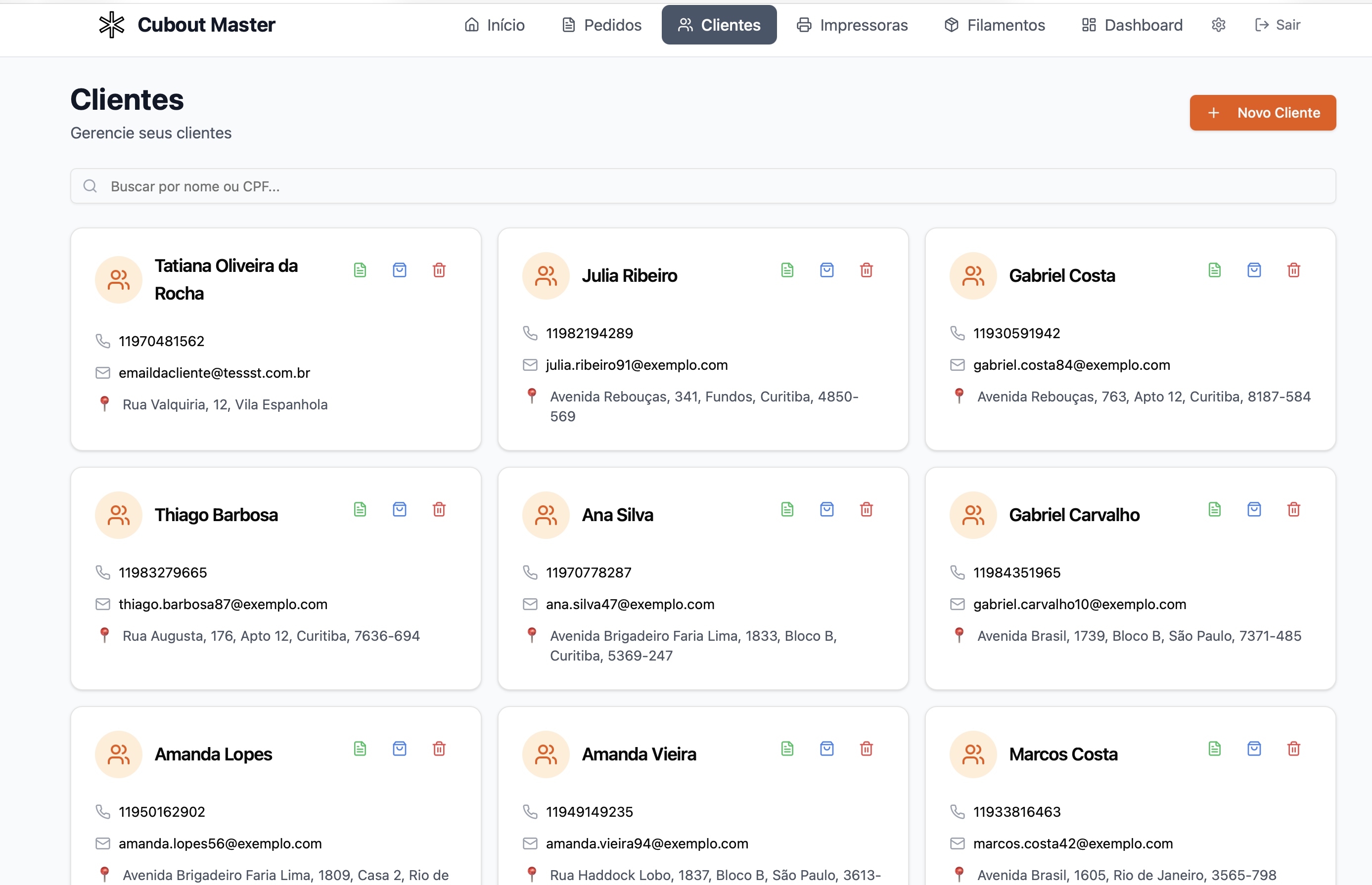Navigate to Filamentos
This screenshot has height=885, width=1372.
tap(995, 25)
